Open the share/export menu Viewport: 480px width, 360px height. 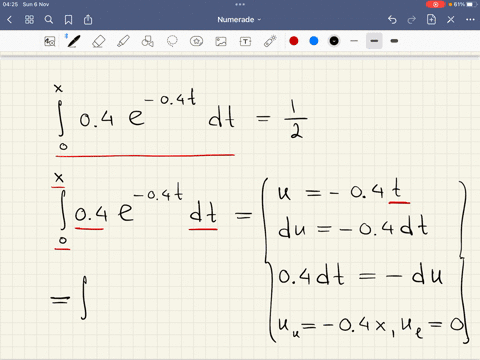tap(88, 20)
